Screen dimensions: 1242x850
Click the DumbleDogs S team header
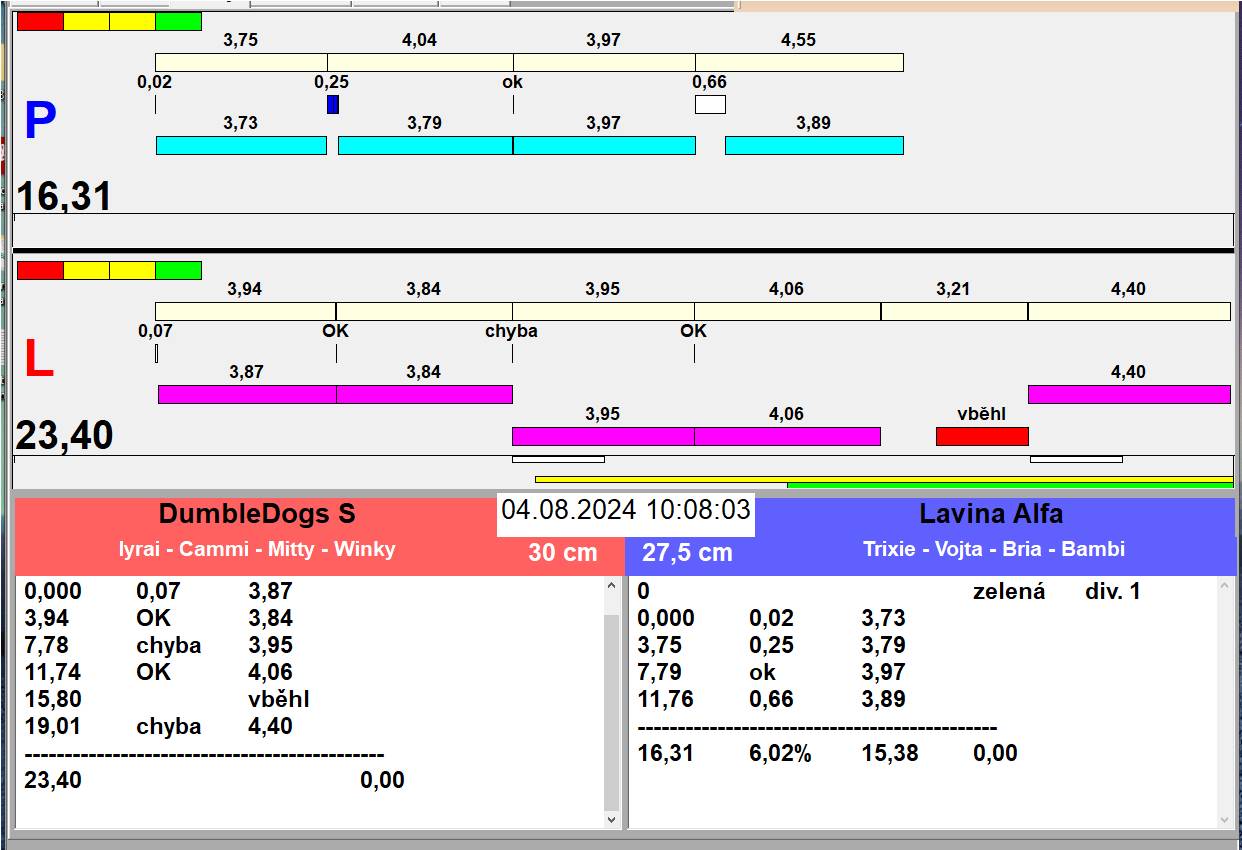(x=257, y=515)
